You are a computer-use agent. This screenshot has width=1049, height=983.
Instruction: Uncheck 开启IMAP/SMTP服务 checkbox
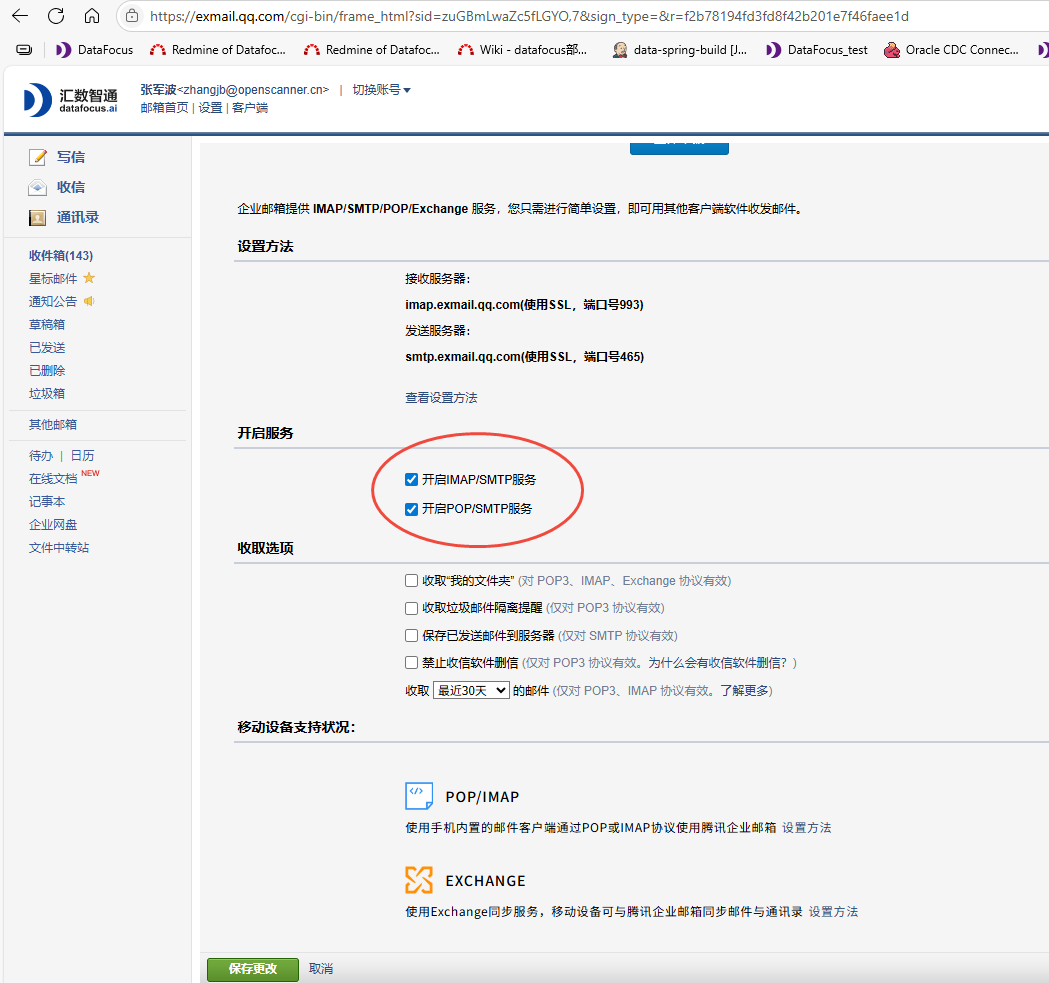coord(411,480)
